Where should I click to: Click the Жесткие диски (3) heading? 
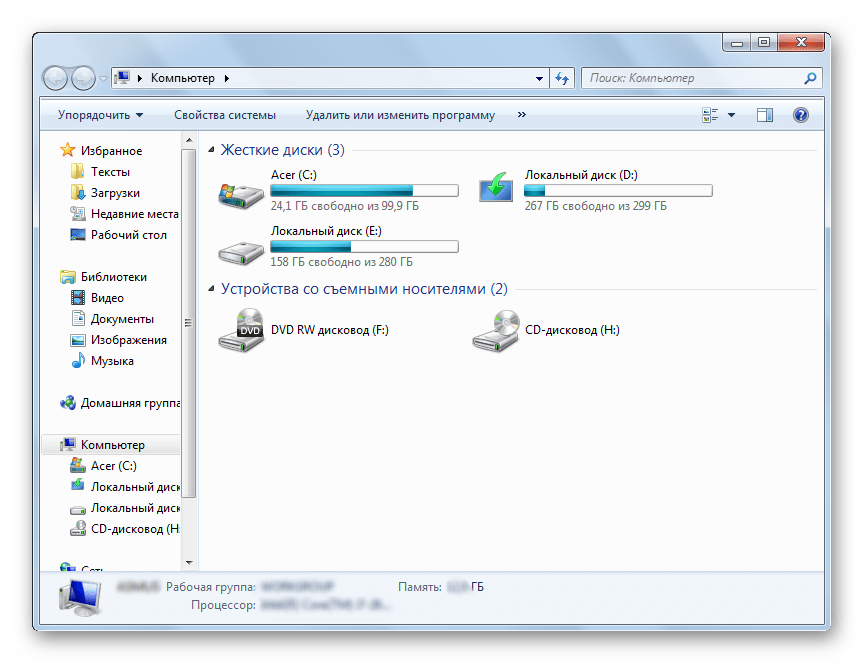point(282,150)
